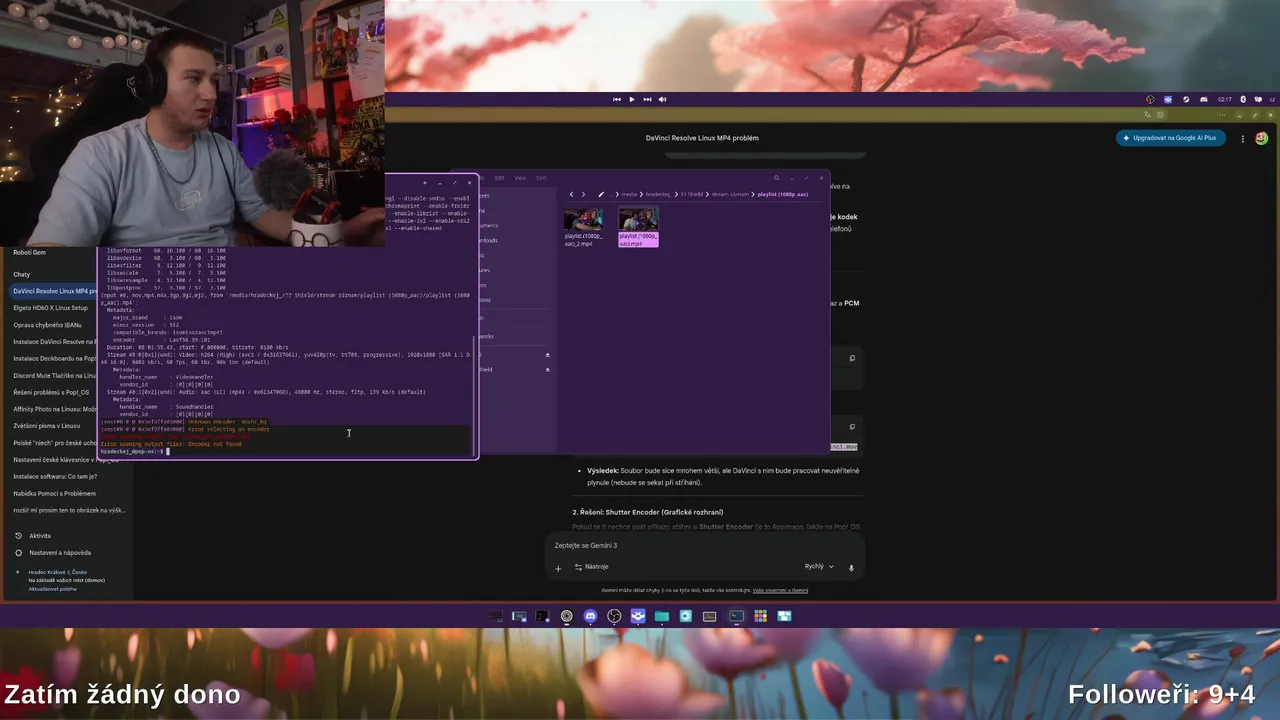Viewport: 1280px width, 720px height.
Task: Open the Edit menu in file manager
Action: (500, 178)
